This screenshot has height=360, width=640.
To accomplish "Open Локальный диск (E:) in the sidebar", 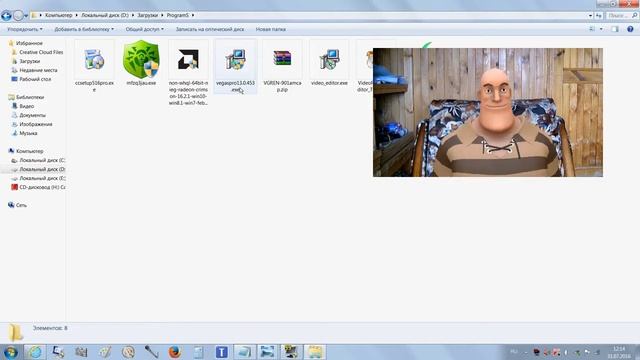I will click(42, 178).
